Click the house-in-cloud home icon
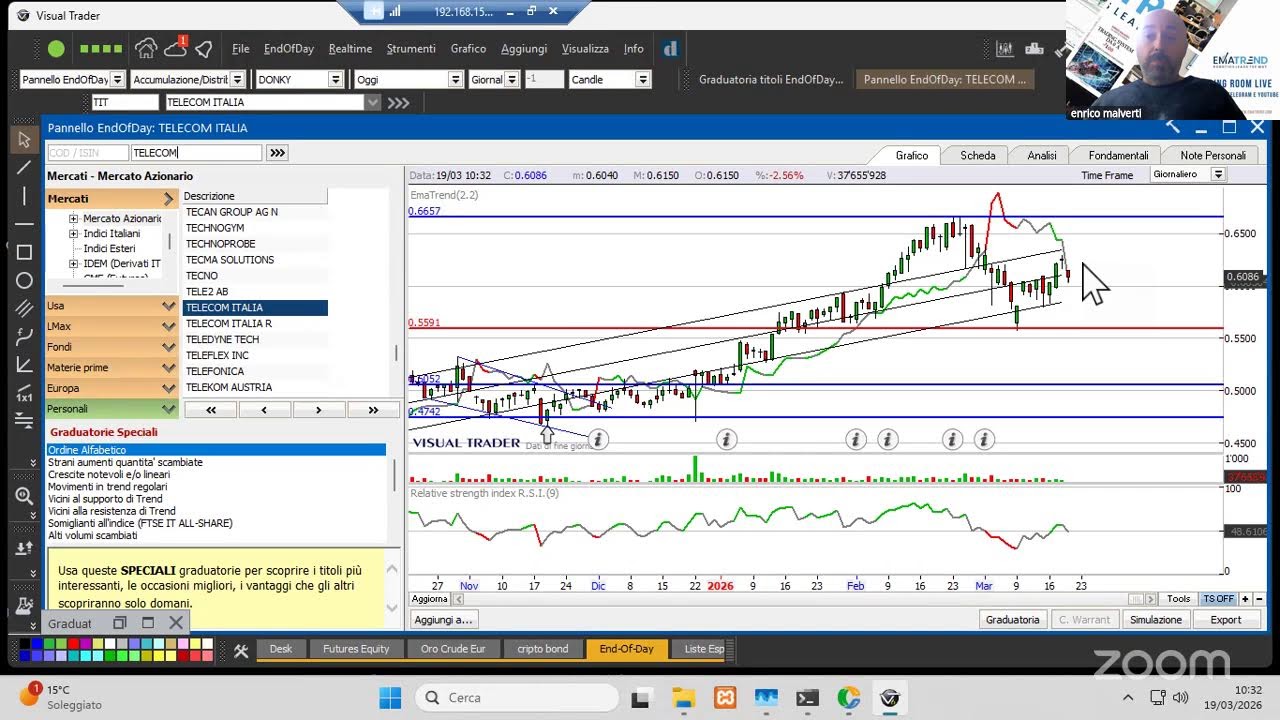Viewport: 1280px width, 720px height. 146,48
